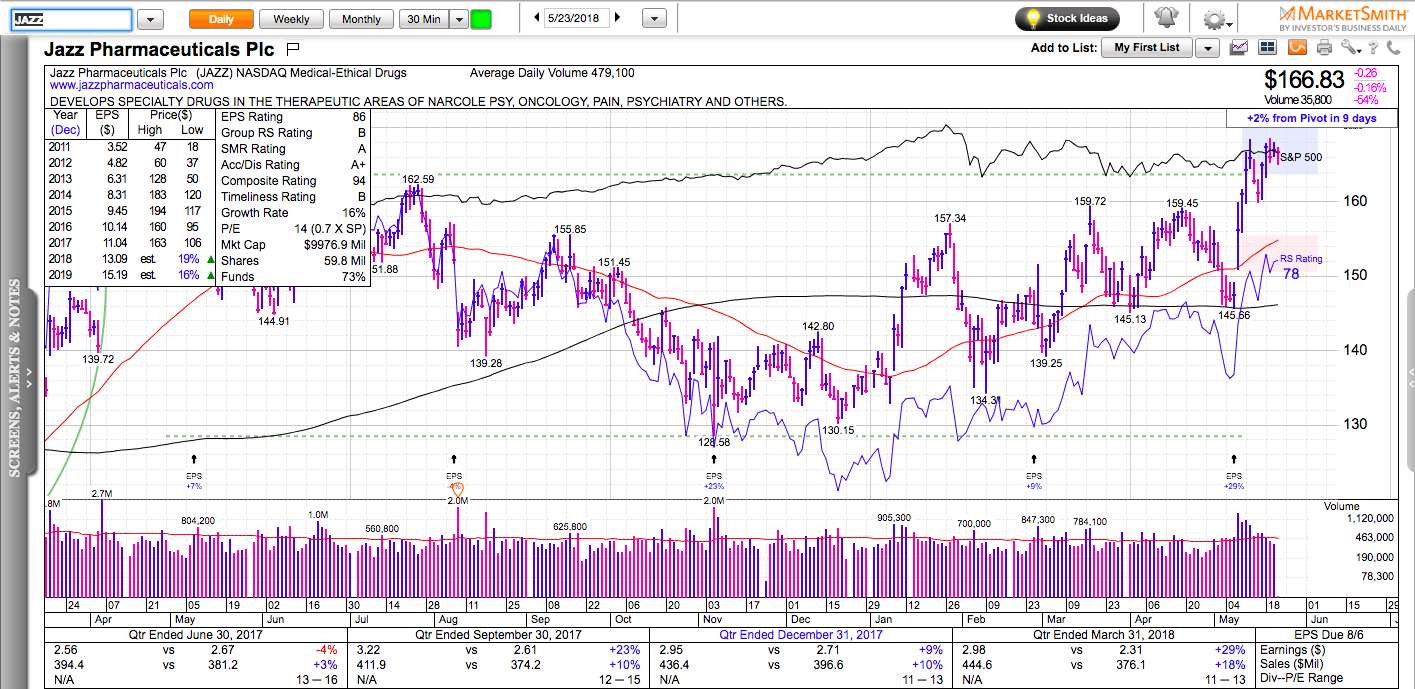Click the 5/23/2018 date field
This screenshot has height=689, width=1415.
point(577,18)
